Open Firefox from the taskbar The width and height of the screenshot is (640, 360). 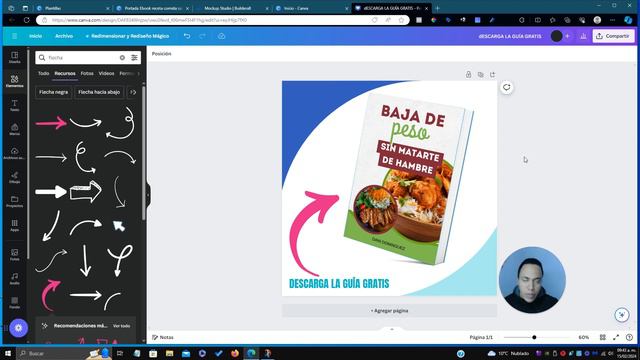click(x=235, y=353)
